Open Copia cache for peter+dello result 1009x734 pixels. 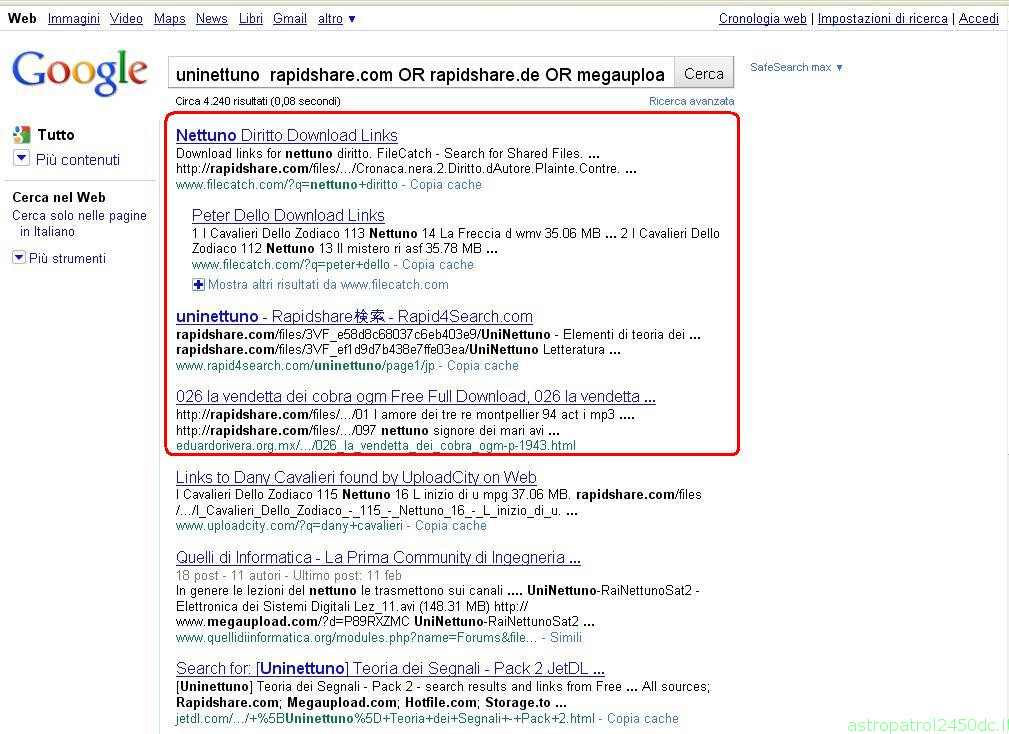(438, 264)
